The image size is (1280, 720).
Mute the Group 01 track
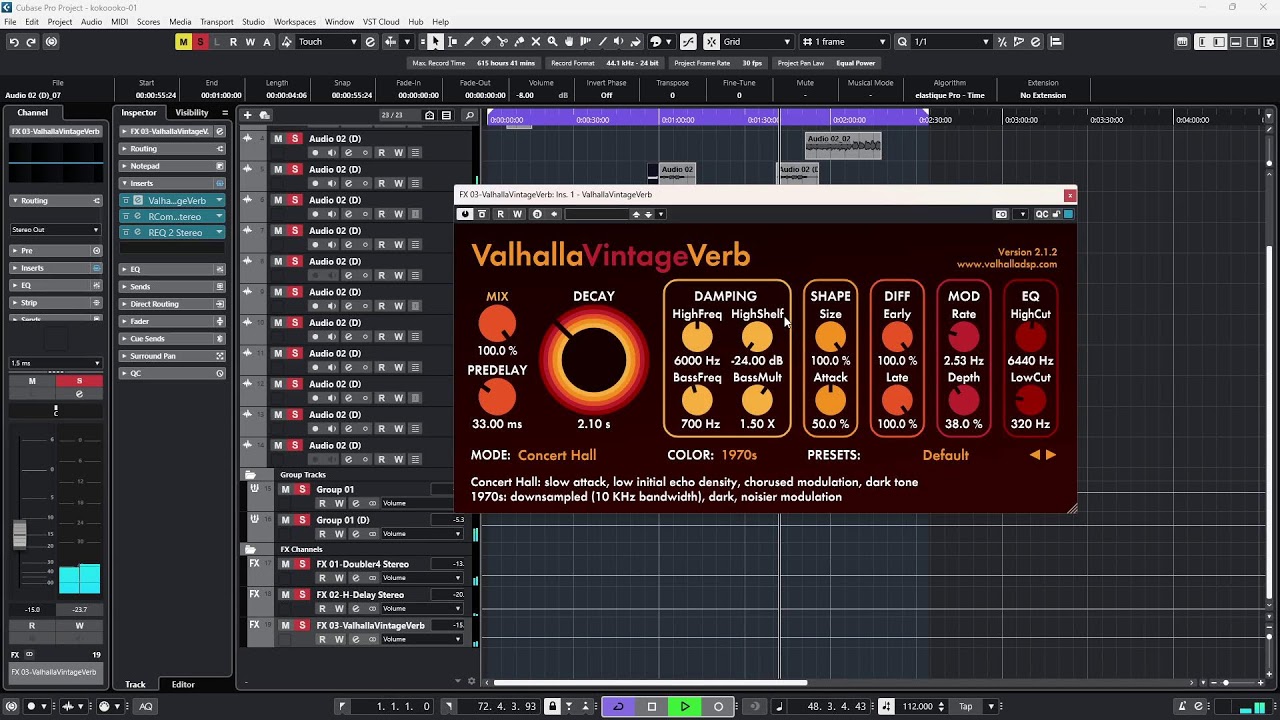click(x=285, y=490)
